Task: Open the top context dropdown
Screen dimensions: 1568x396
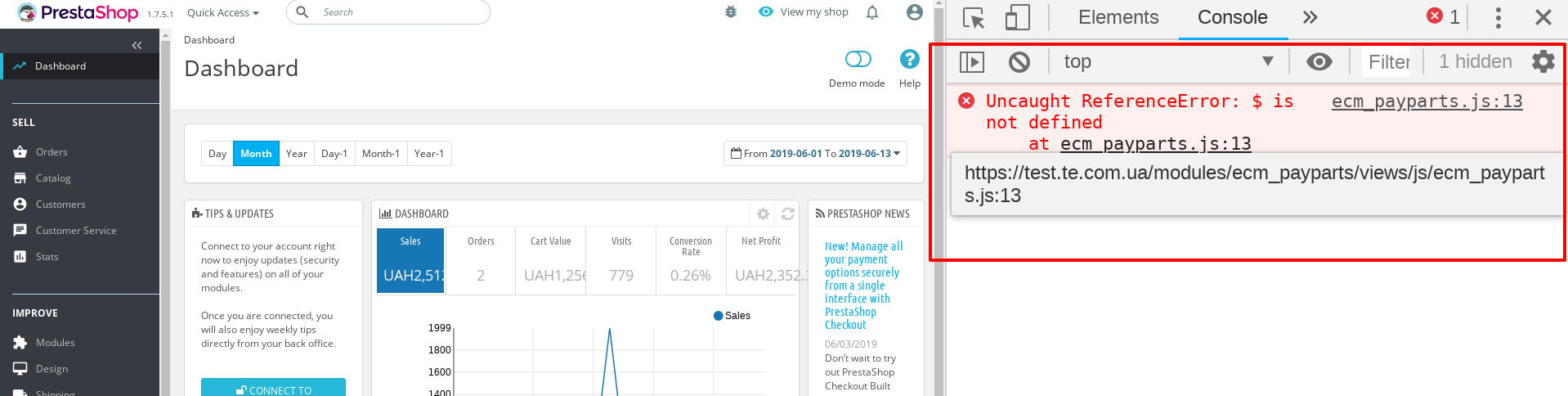Action: tap(1168, 61)
